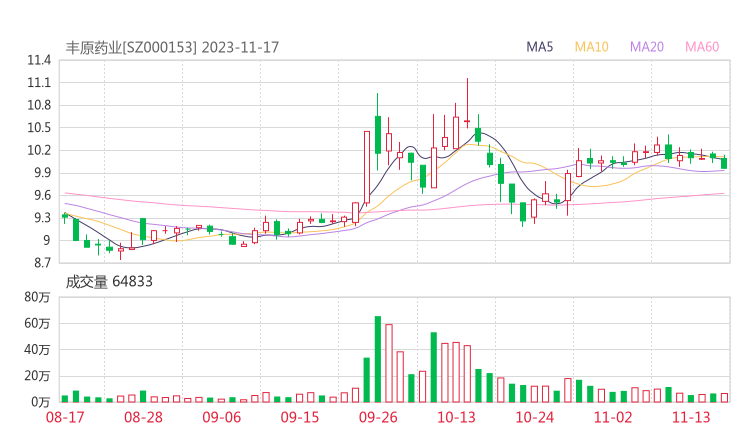Click the 10.2 price axis label
This screenshot has height=440, width=740.
39,151
